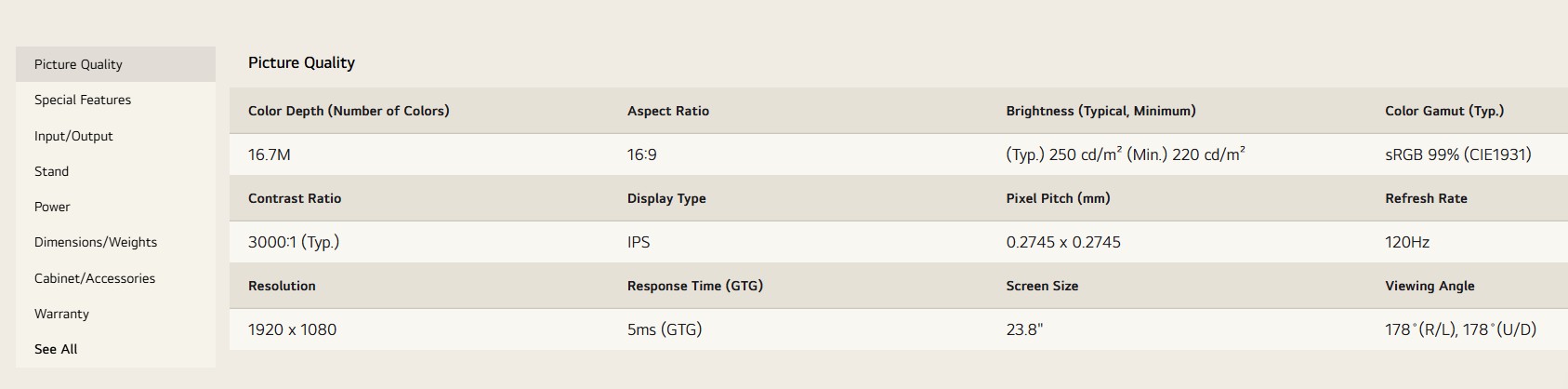Switch to the Input/Output tab
Viewport: 1568px width, 389px height.
(x=73, y=136)
